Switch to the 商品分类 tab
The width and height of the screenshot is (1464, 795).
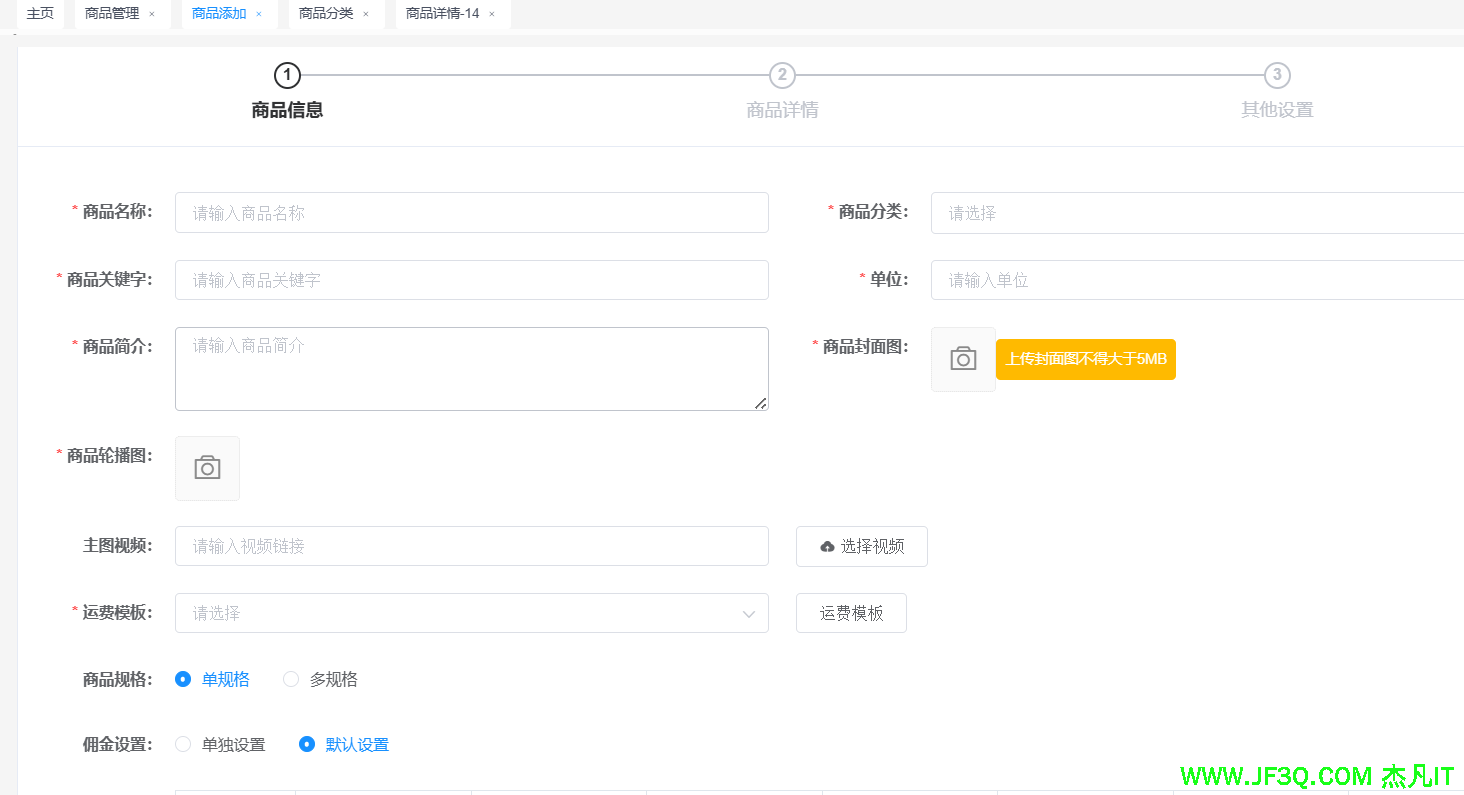tap(326, 14)
